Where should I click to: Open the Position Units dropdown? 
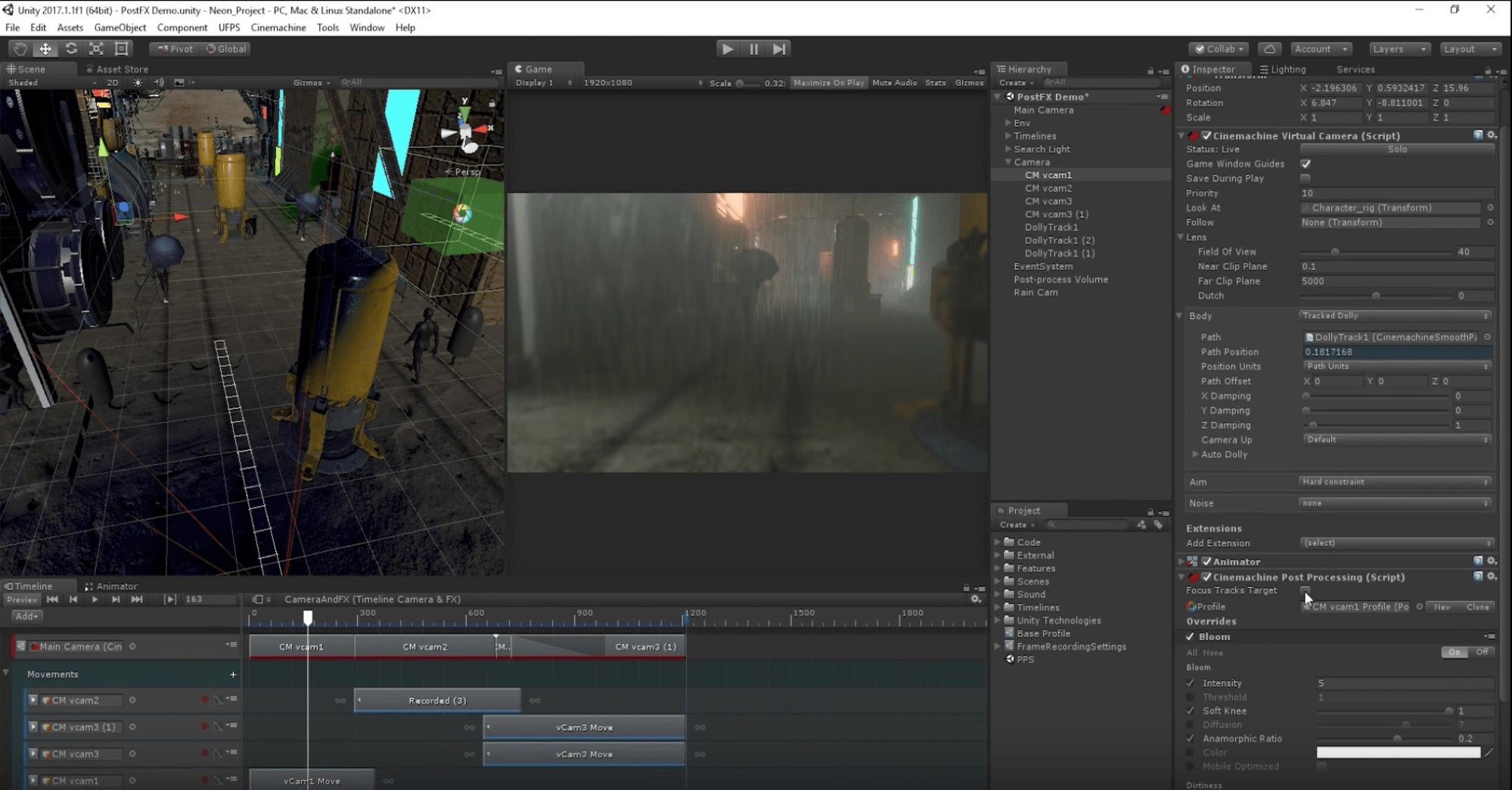[x=1397, y=367]
